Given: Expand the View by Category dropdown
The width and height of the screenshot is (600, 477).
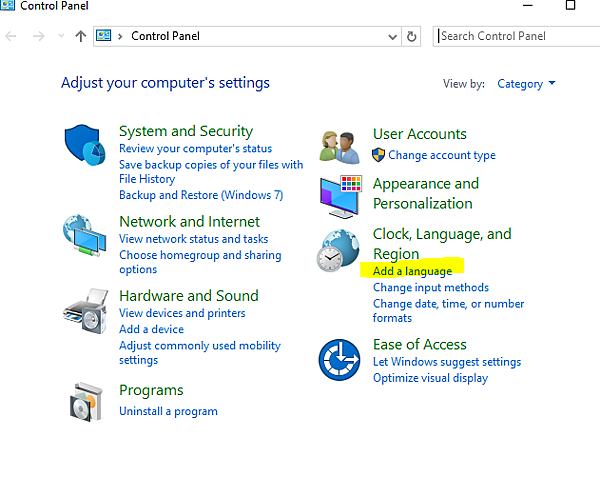Looking at the screenshot, I should (x=526, y=84).
